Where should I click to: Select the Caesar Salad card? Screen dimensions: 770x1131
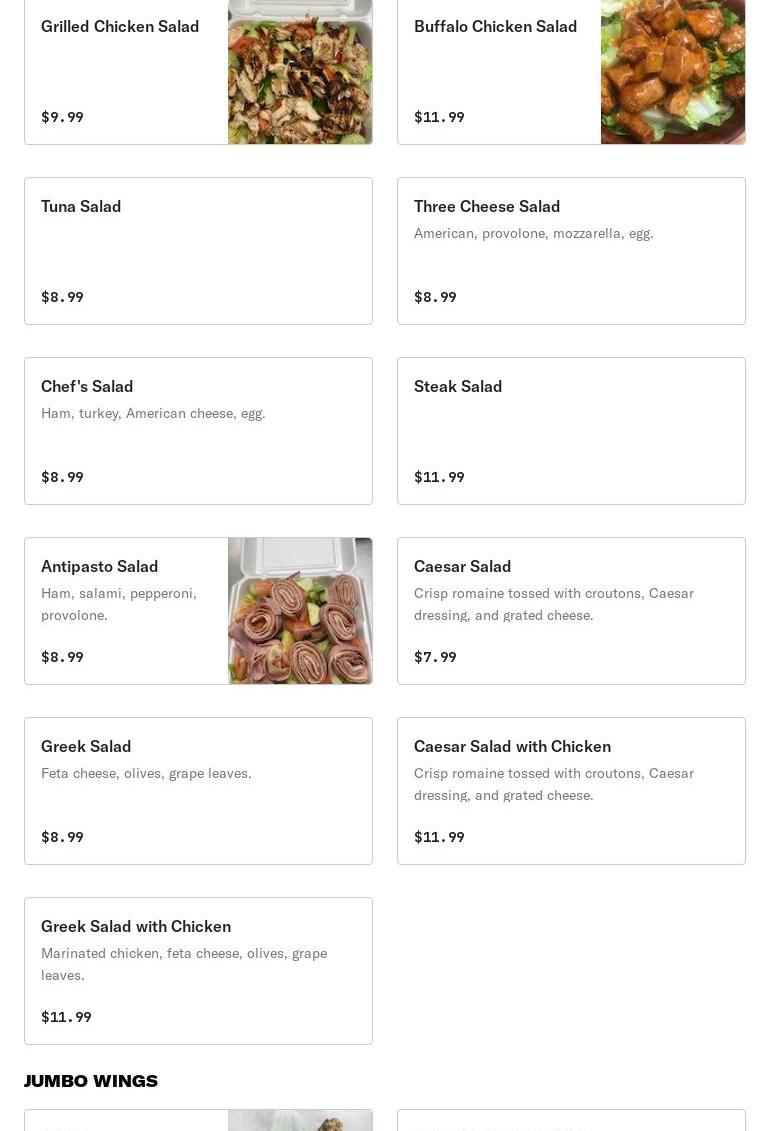tap(571, 611)
